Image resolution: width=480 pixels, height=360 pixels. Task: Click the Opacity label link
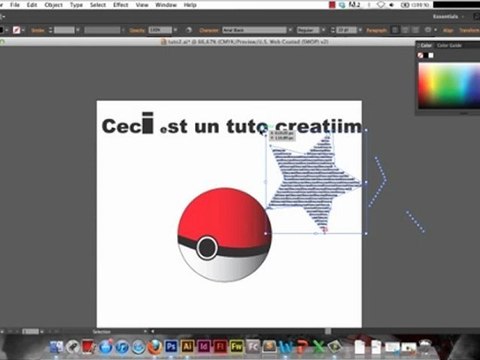137,30
